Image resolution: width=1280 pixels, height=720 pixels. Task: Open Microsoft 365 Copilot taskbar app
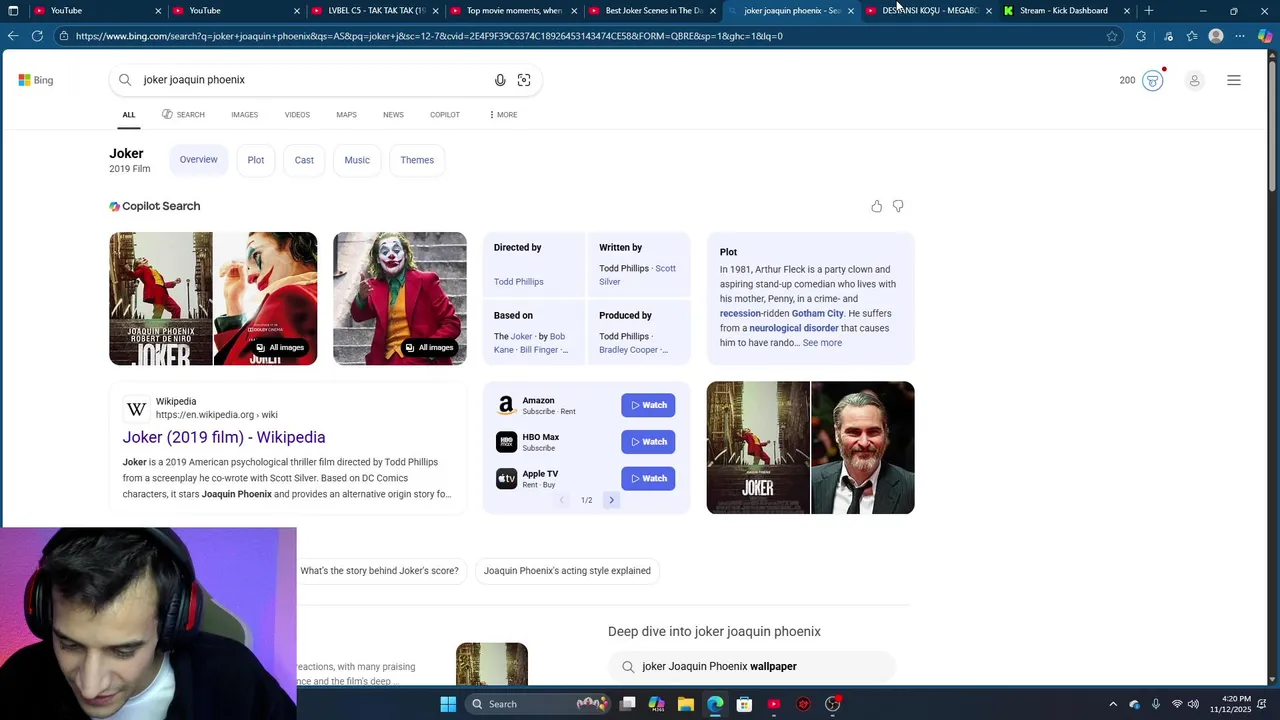[x=657, y=704]
